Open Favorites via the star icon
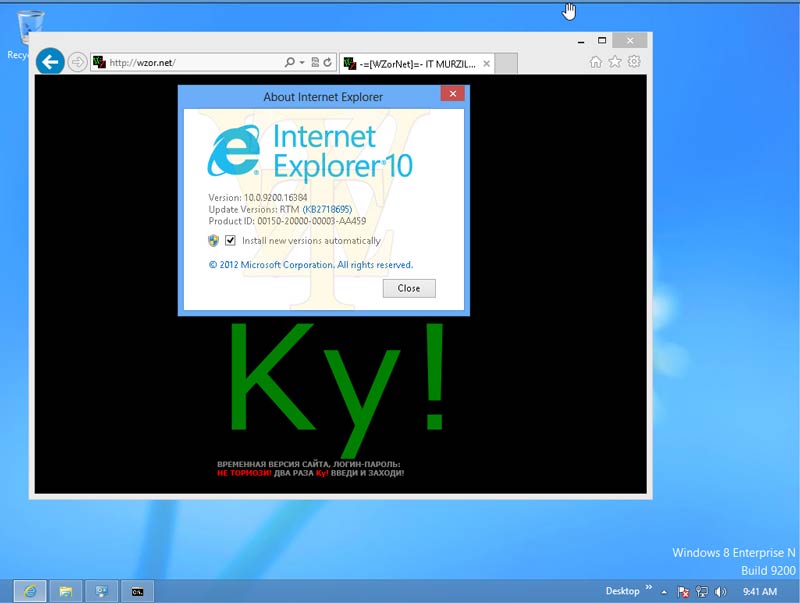The image size is (800, 604). tap(615, 62)
